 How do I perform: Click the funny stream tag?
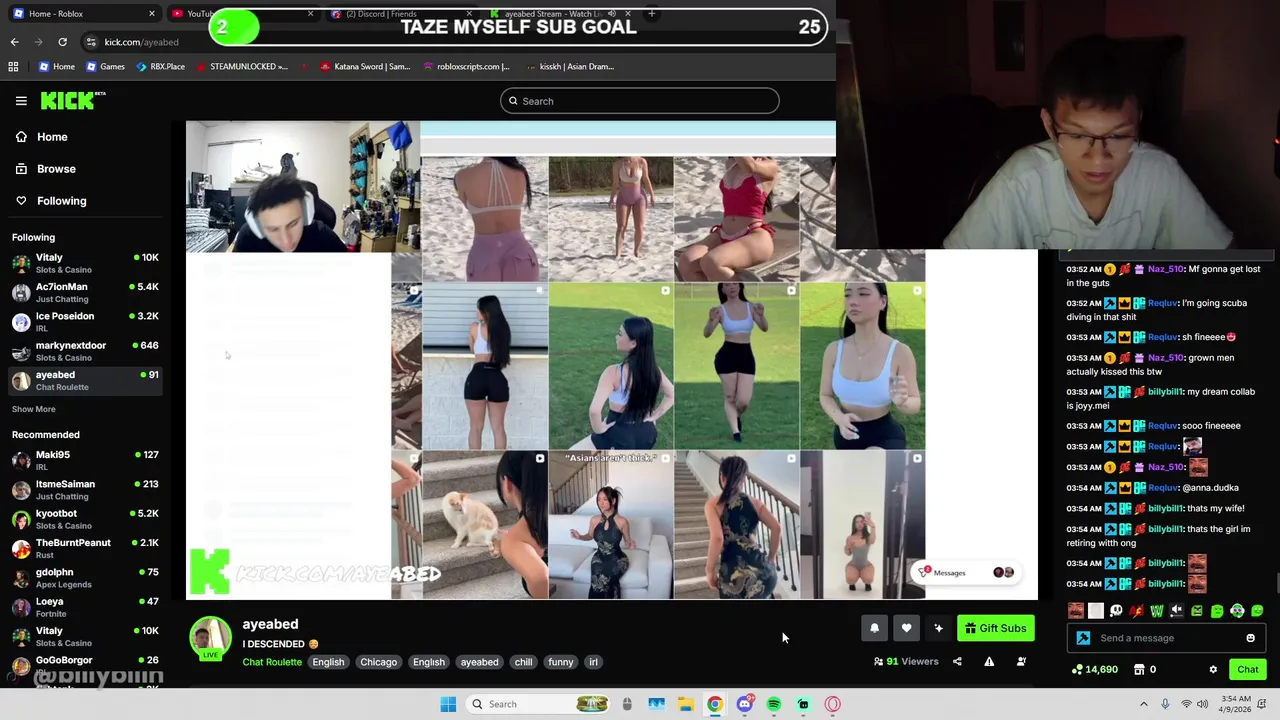click(x=561, y=662)
